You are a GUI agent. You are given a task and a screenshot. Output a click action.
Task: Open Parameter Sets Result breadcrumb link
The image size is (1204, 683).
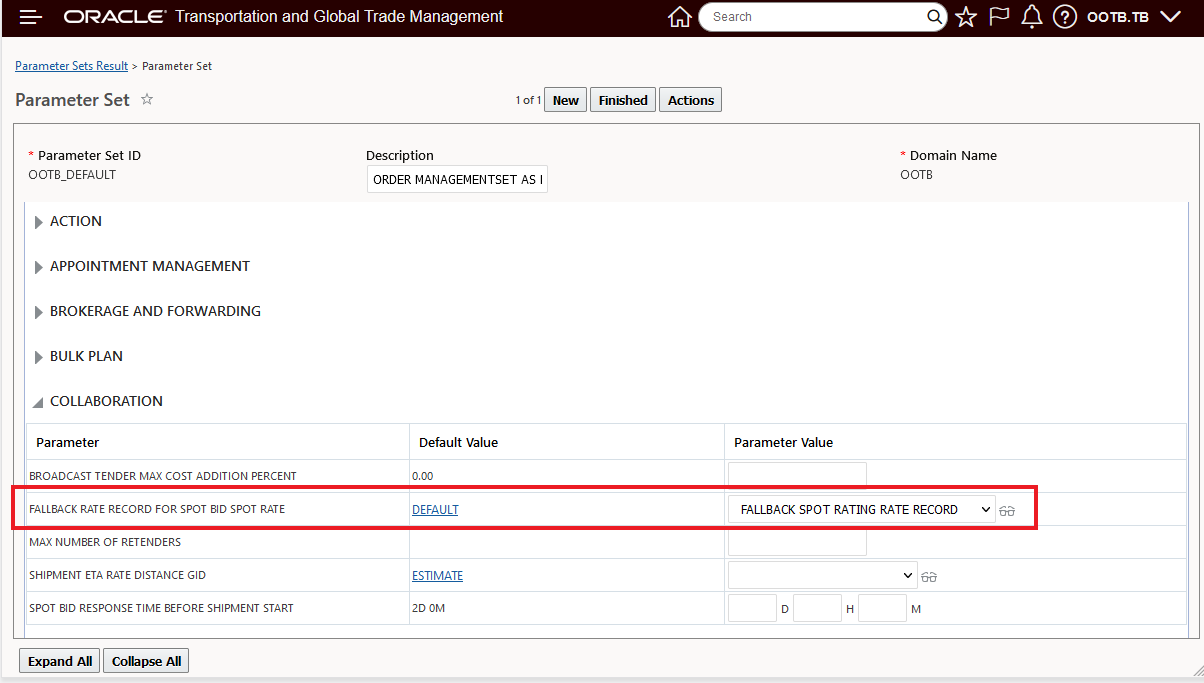[72, 66]
